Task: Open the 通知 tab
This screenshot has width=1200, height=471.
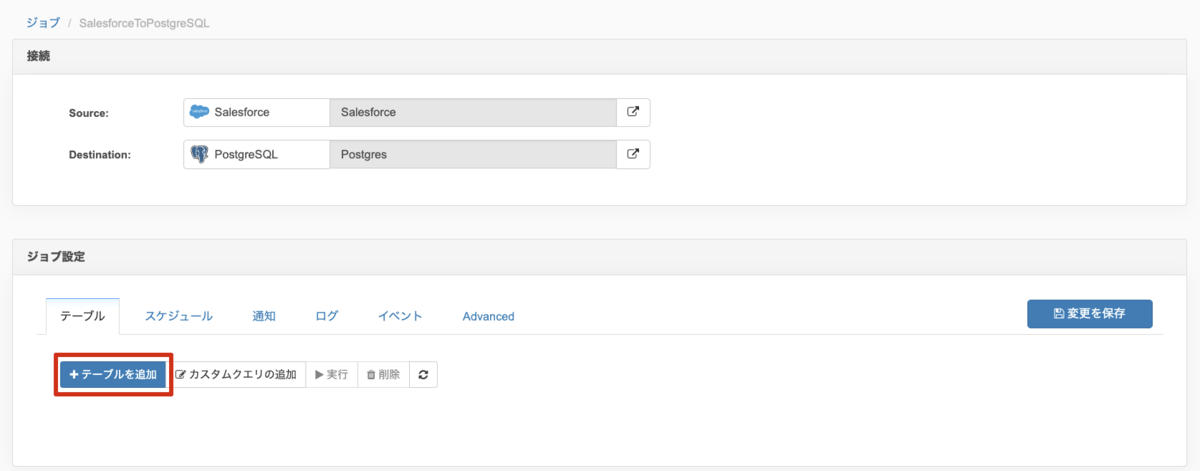Action: pyautogui.click(x=264, y=316)
